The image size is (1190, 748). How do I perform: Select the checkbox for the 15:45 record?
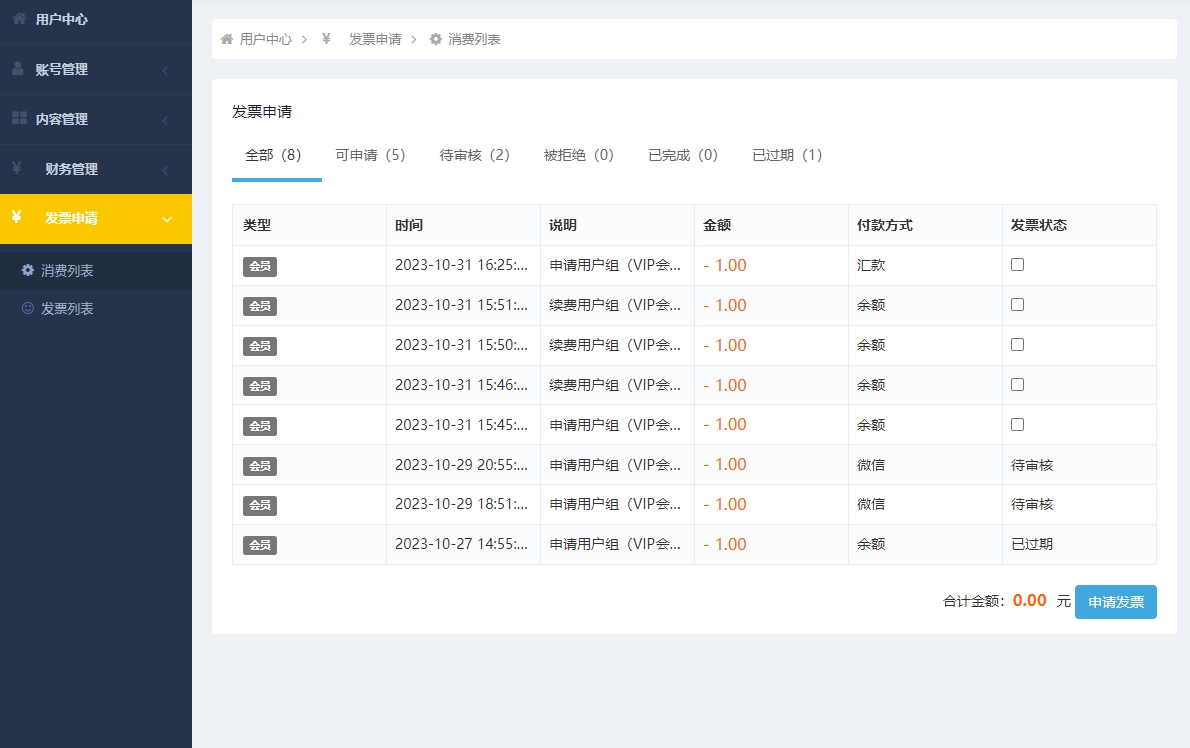[x=1017, y=424]
